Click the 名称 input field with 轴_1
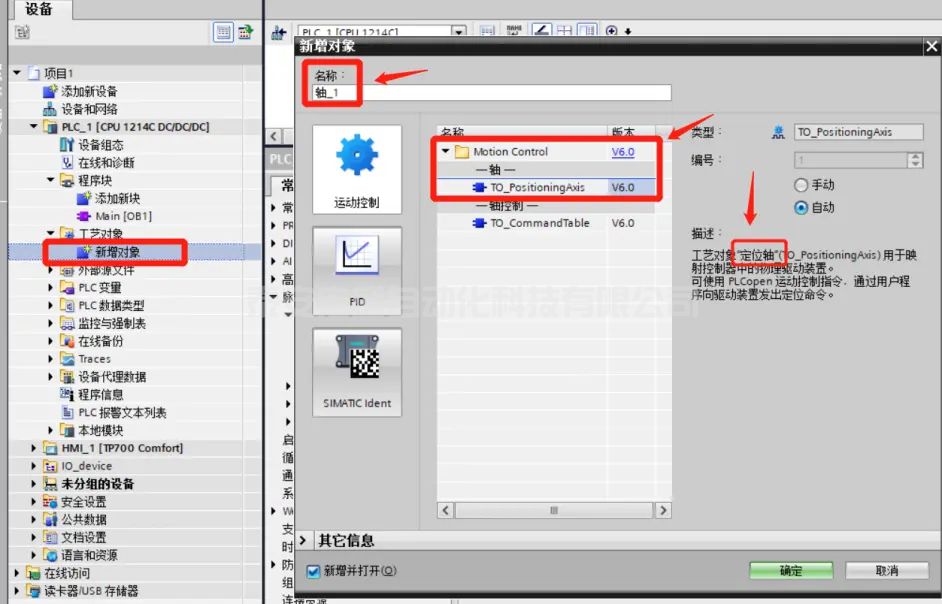942x604 pixels. 490,93
